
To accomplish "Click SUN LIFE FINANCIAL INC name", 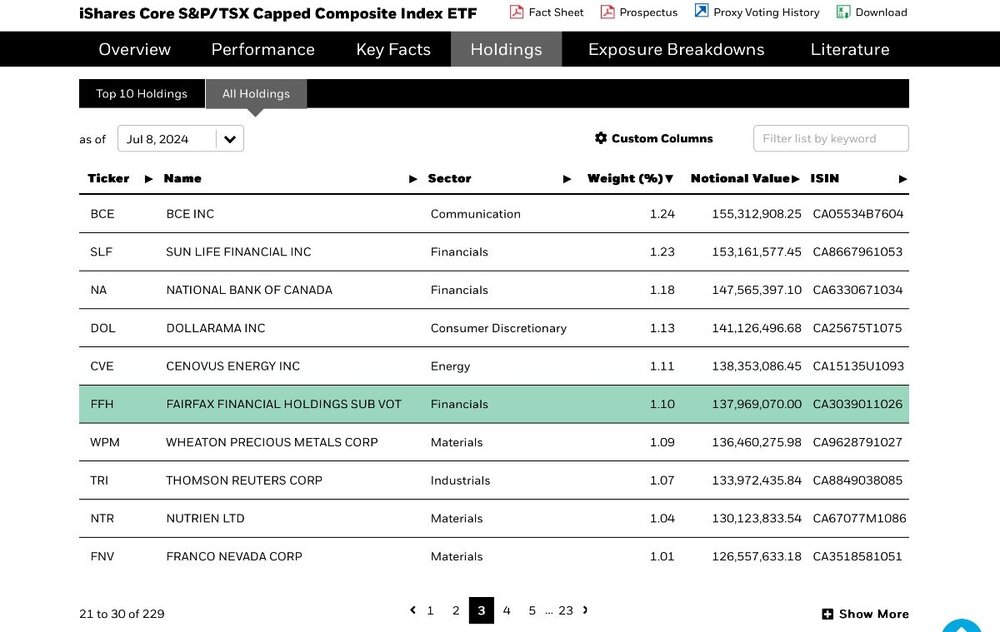I will (x=239, y=252).
